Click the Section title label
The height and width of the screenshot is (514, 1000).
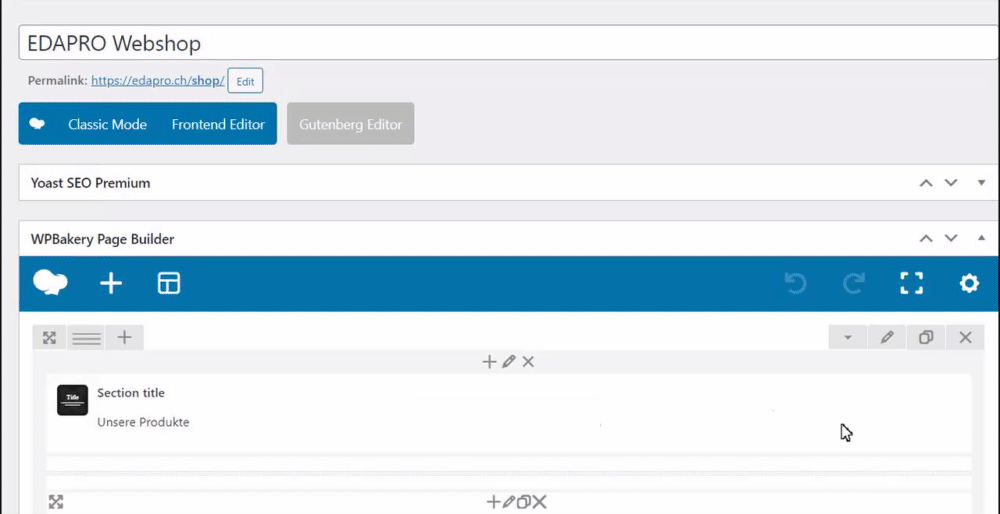[x=131, y=393]
